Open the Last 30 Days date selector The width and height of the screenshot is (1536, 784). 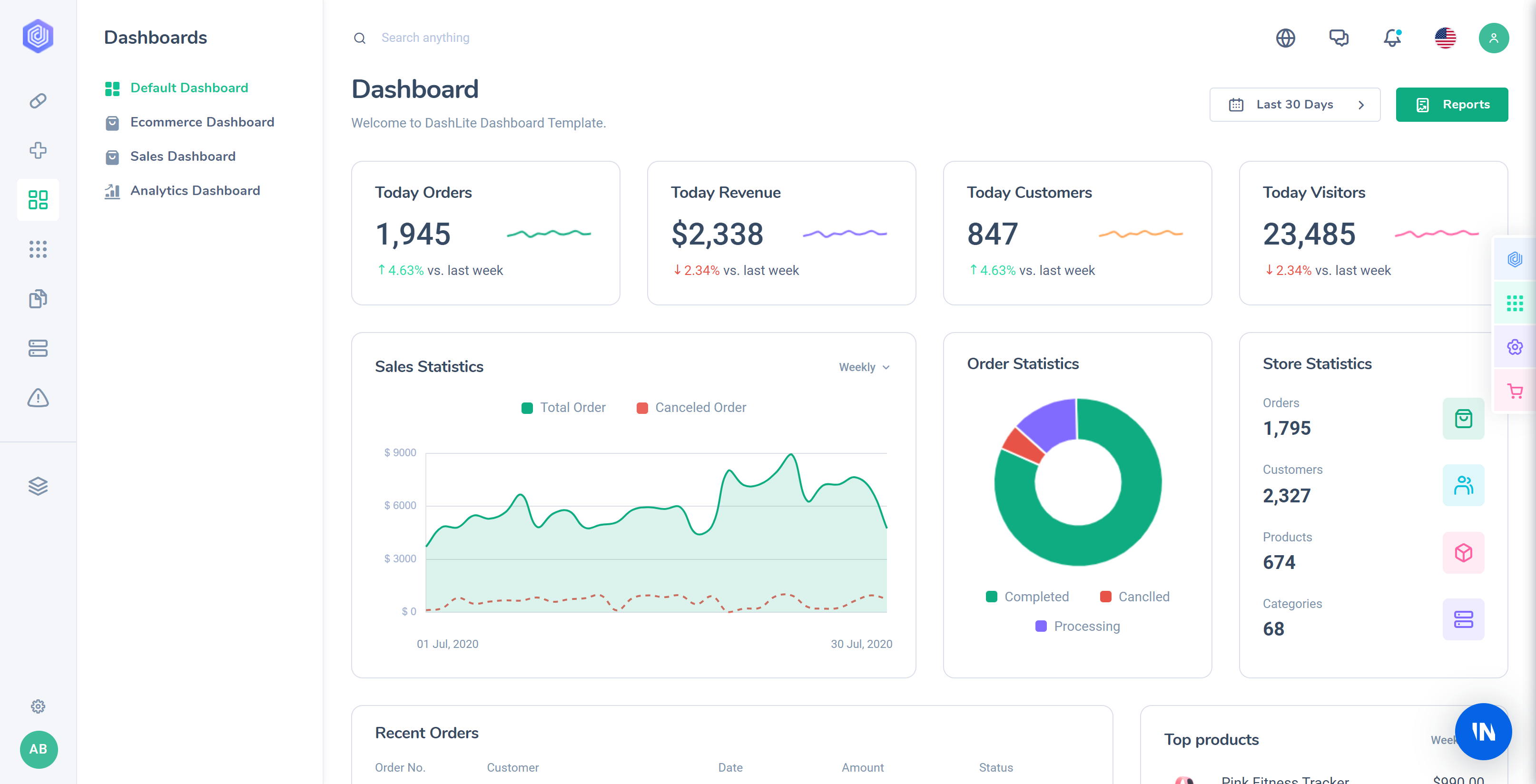tap(1294, 105)
